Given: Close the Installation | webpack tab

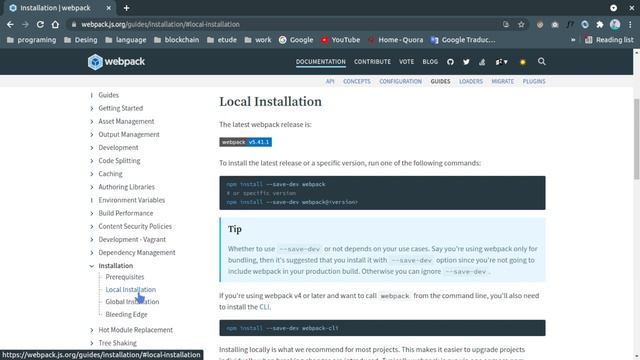Looking at the screenshot, I should 109,8.
